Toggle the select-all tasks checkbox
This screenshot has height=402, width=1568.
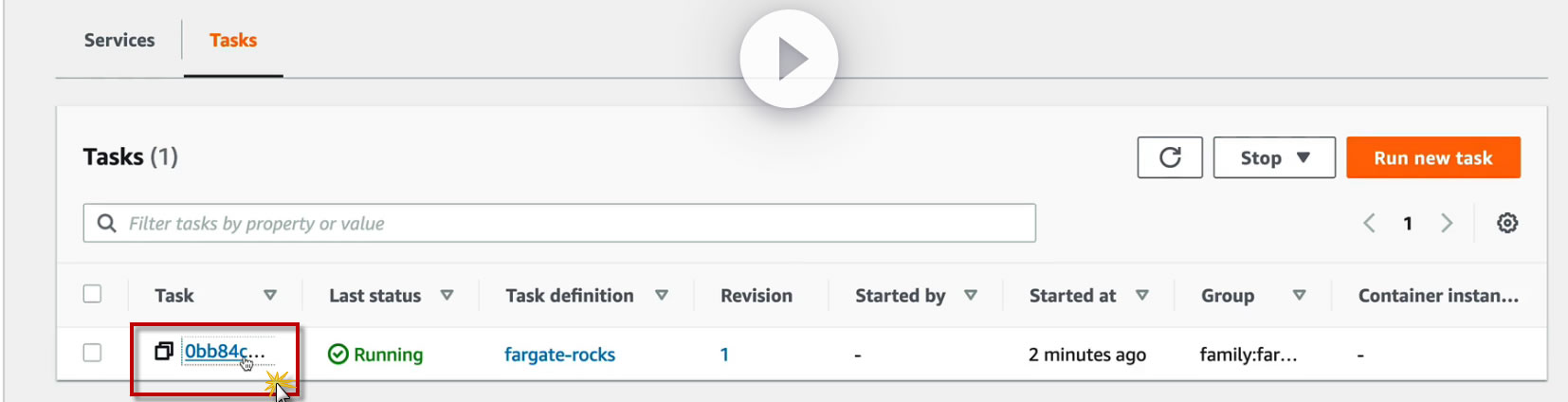92,294
